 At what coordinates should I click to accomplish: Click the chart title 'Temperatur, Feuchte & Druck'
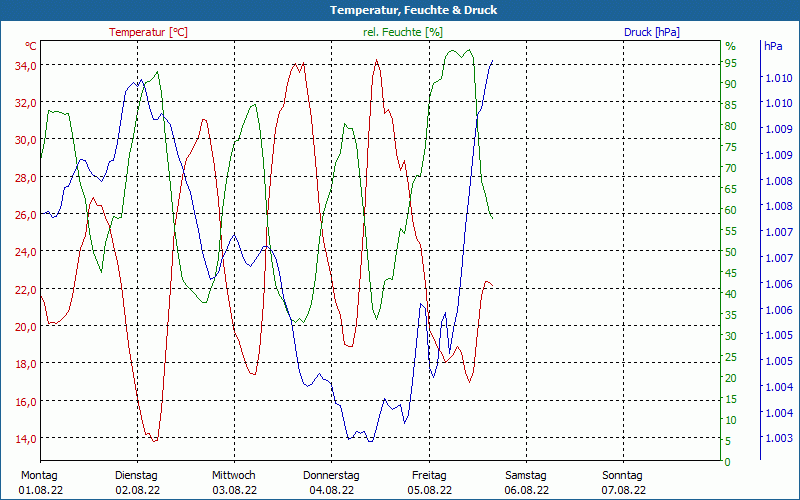point(413,10)
